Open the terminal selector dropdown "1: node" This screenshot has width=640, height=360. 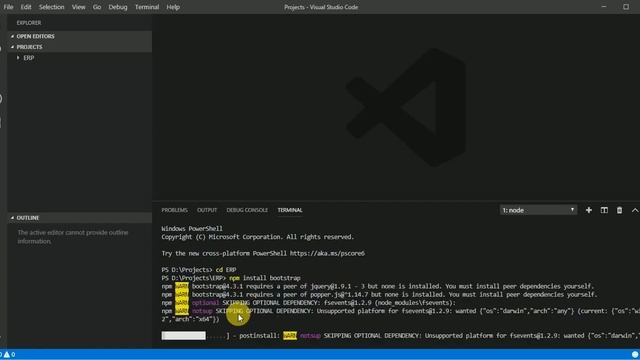coord(538,210)
